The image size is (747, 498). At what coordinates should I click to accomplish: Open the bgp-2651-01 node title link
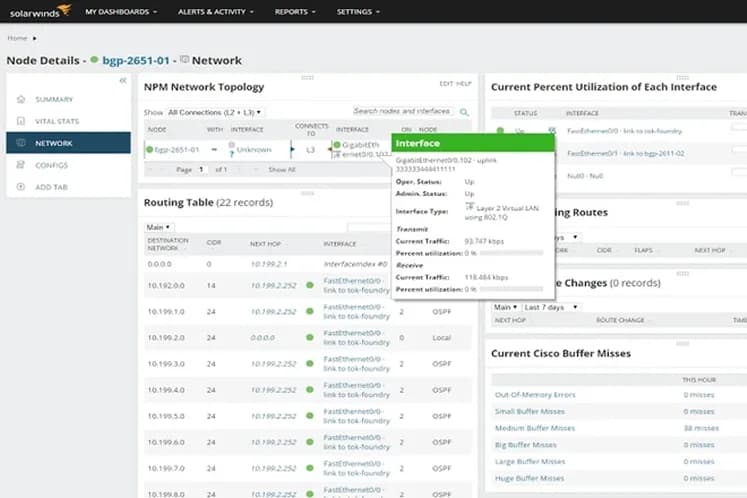[136, 61]
